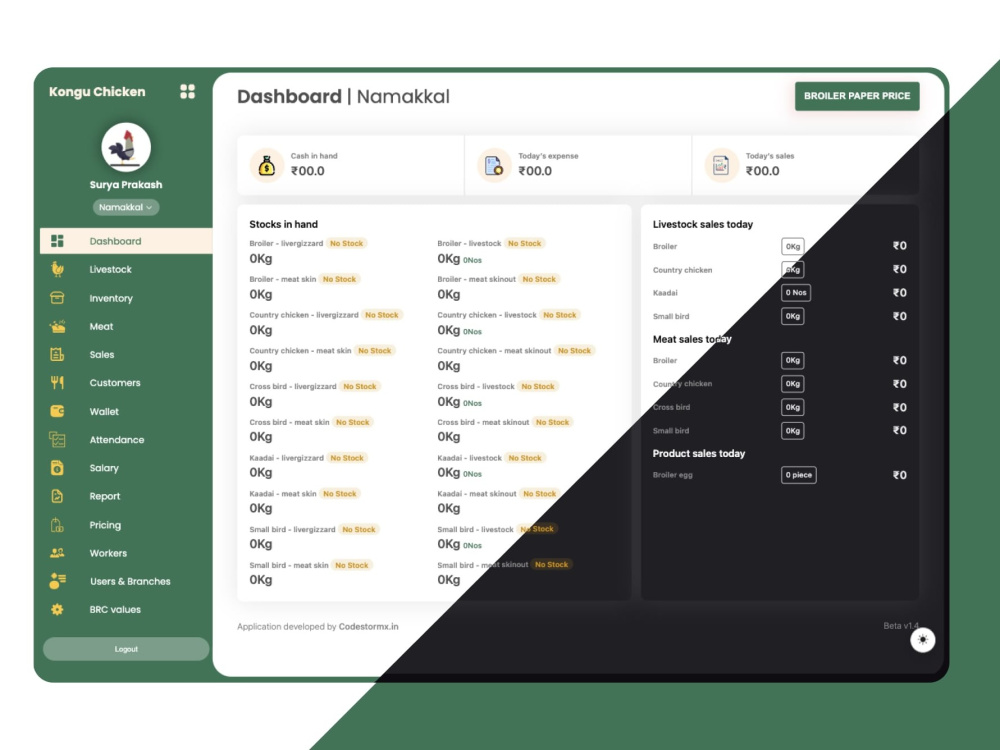Click the Surya Prakash user name
1000x750 pixels.
coord(126,184)
